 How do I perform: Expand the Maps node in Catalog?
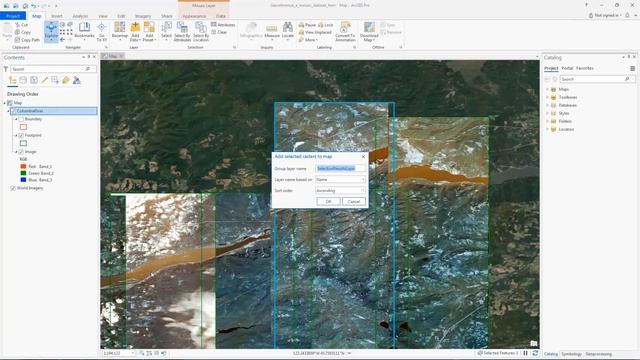click(548, 89)
